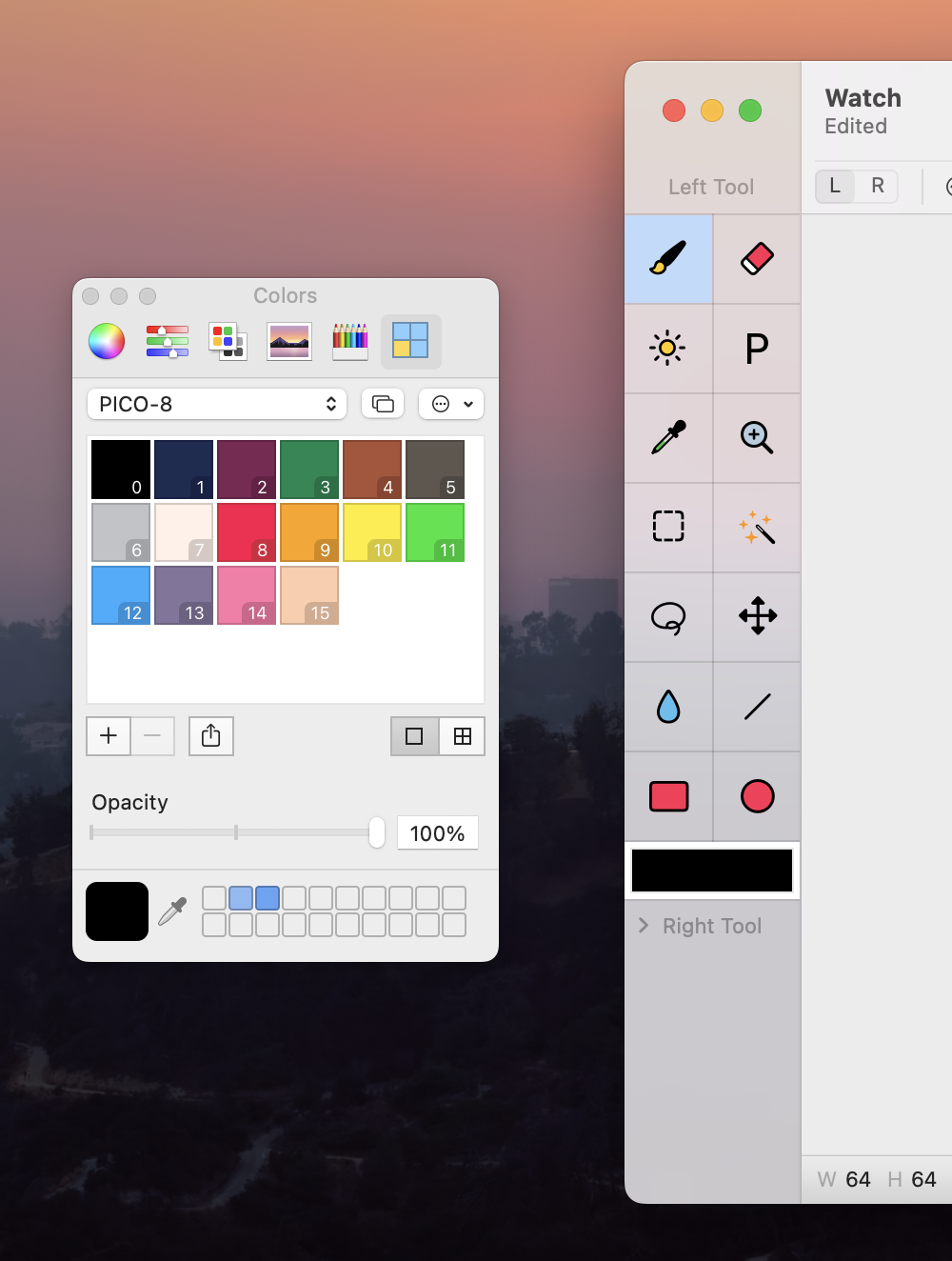Click the eyedropper in Colors panel
Viewport: 952px width, 1261px height.
[x=172, y=911]
